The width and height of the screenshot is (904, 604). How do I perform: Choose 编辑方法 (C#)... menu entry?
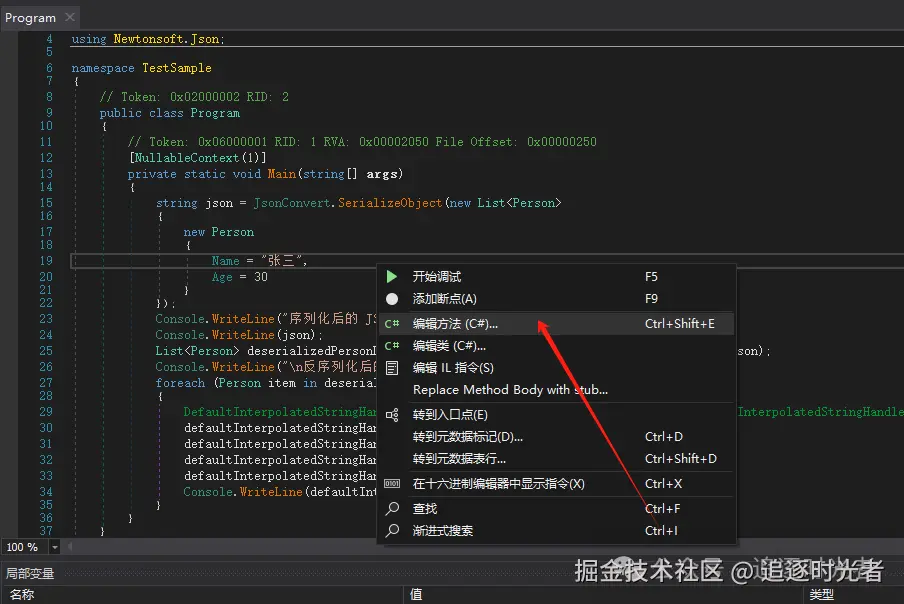(556, 323)
